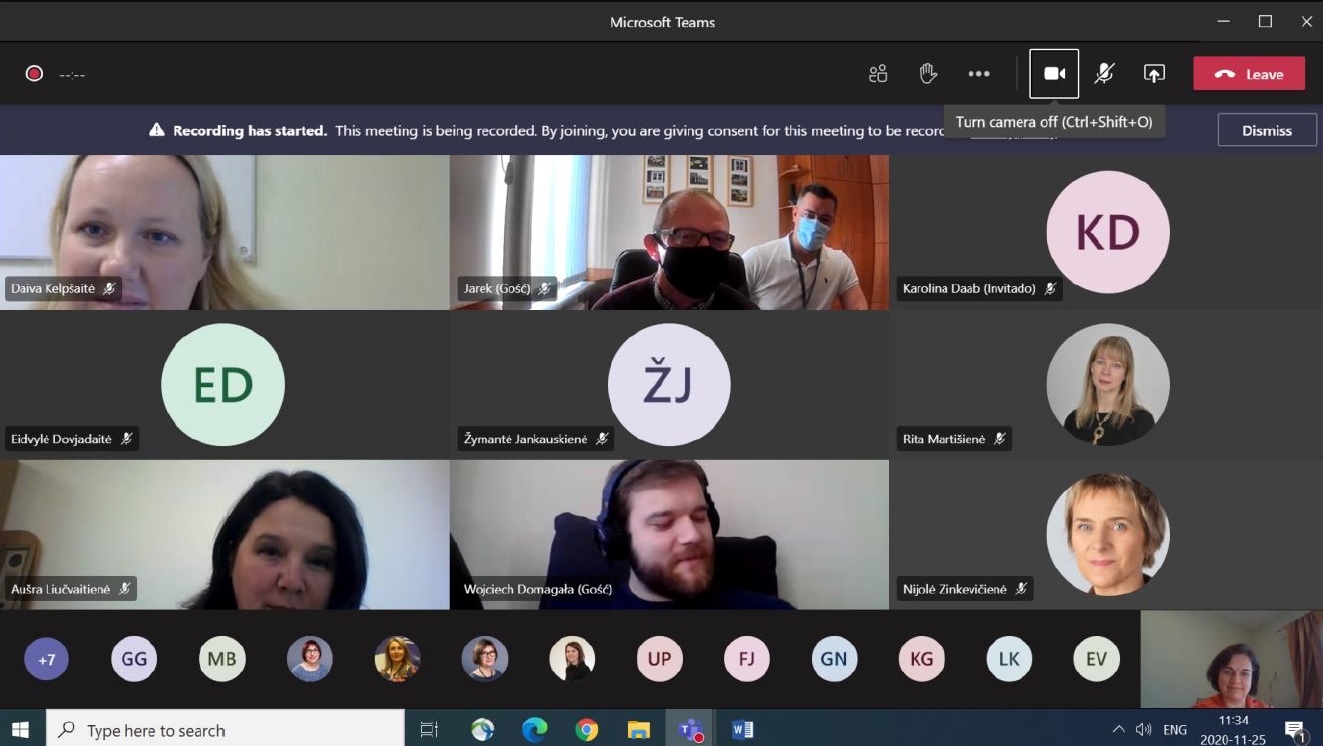Unmute the microphone in toolbar
The width and height of the screenshot is (1323, 746).
click(1104, 74)
